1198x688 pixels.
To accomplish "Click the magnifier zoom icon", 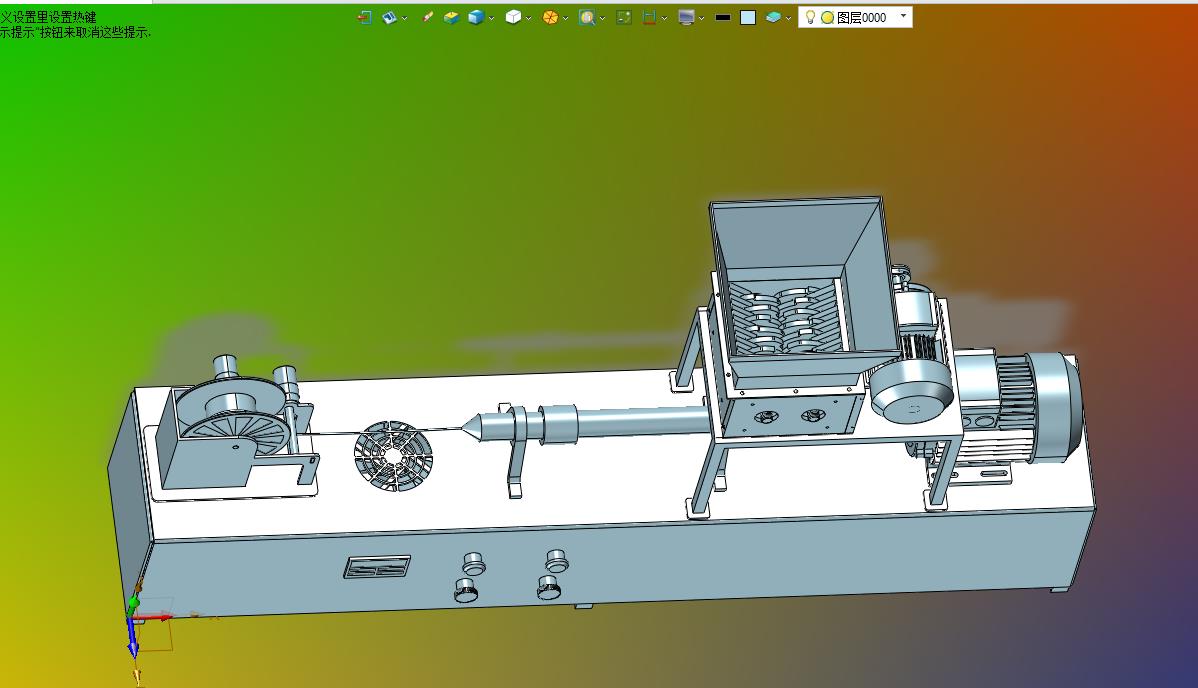I will click(x=587, y=17).
